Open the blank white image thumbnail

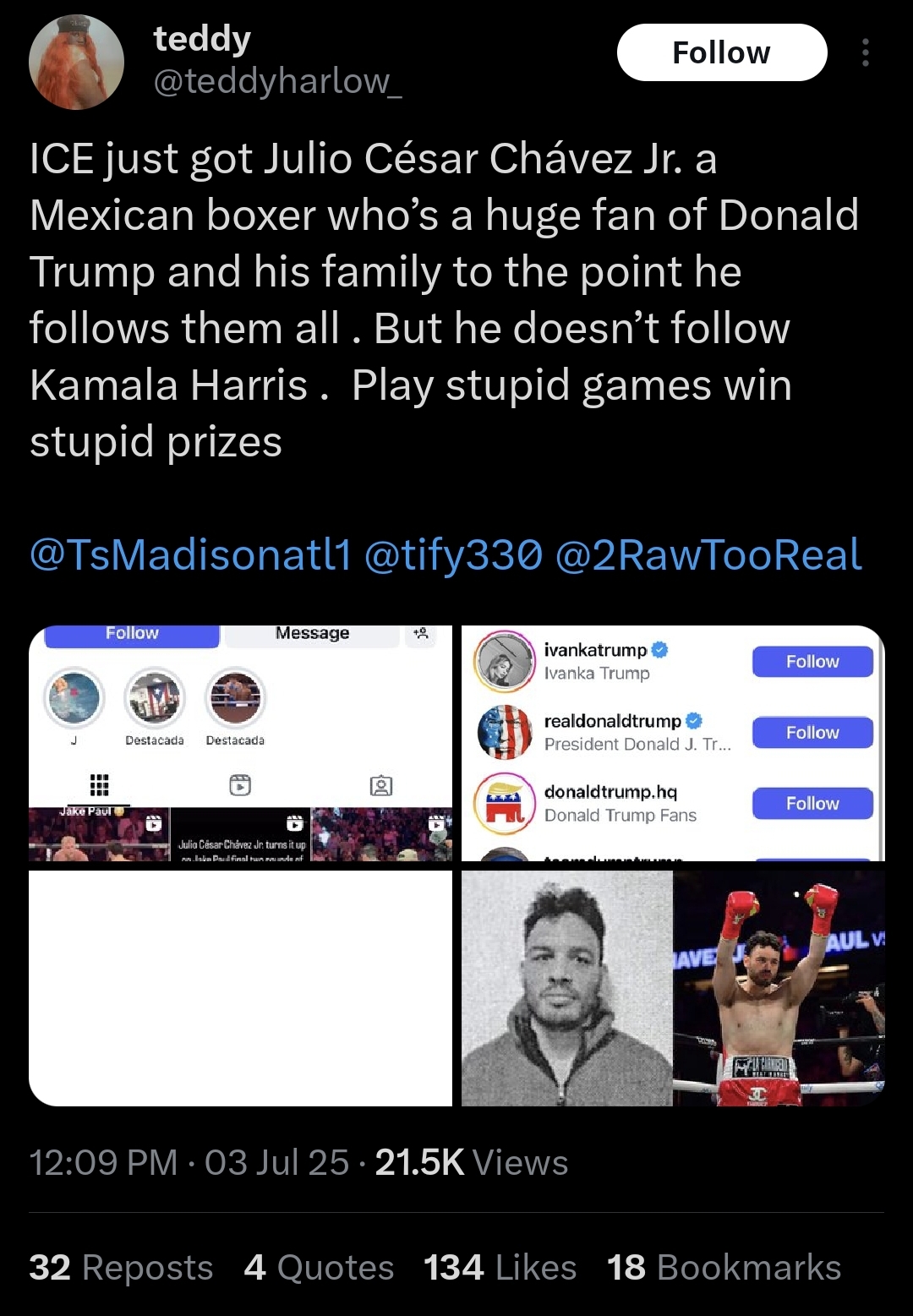coord(240,988)
